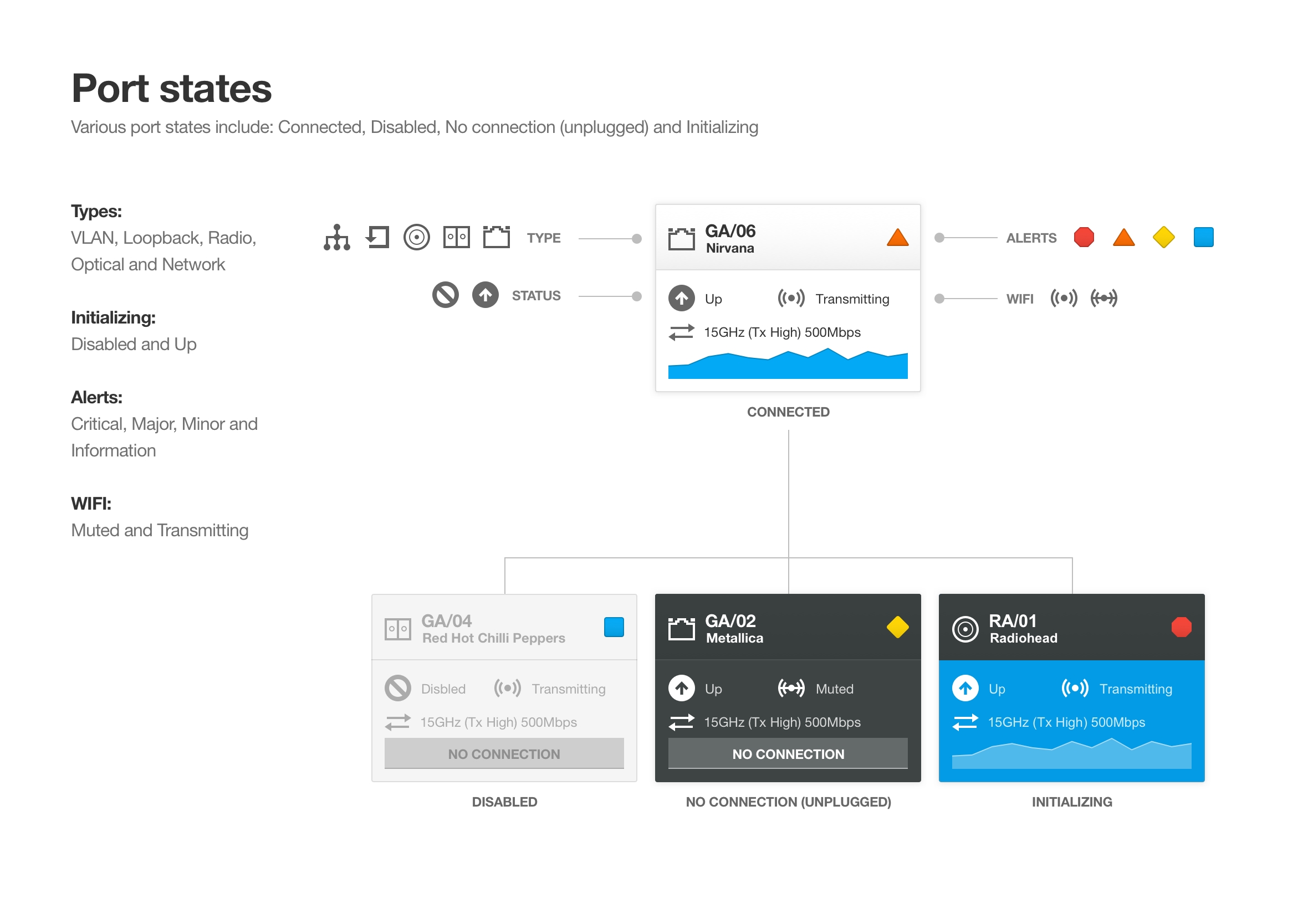Screen dimensions: 1308x924
Task: Select the GA/06 Nirvana card title
Action: tap(730, 239)
